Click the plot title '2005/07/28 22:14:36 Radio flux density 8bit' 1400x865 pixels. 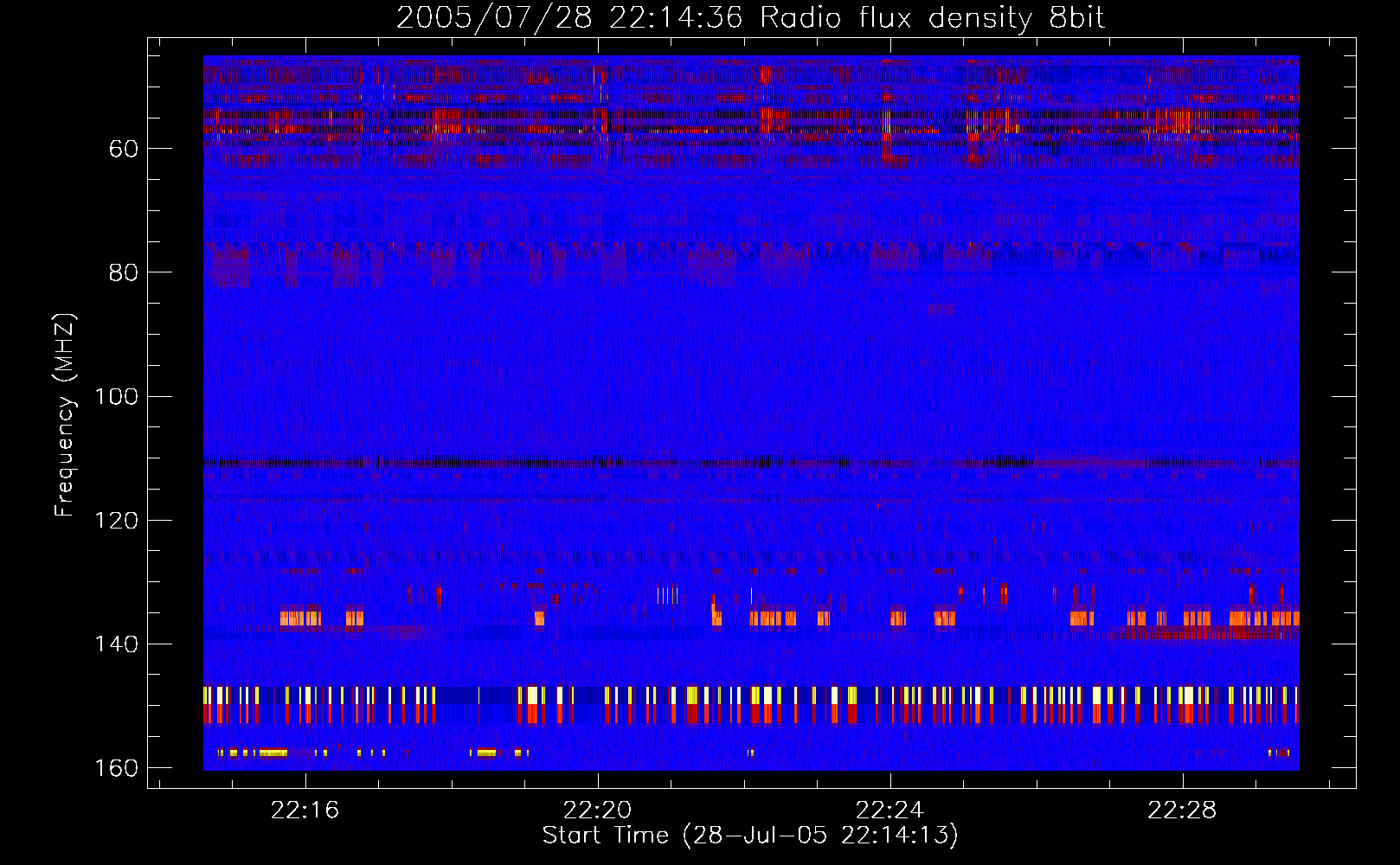750,18
